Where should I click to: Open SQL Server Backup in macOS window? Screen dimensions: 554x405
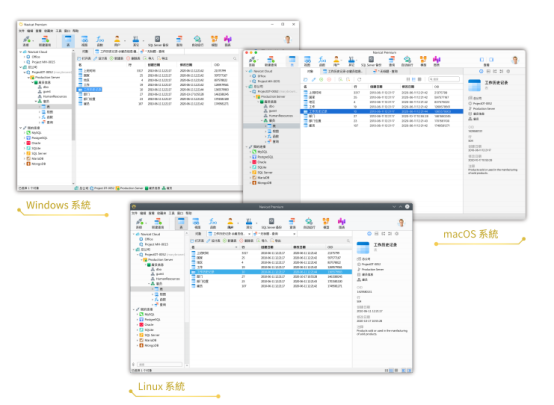coord(371,60)
